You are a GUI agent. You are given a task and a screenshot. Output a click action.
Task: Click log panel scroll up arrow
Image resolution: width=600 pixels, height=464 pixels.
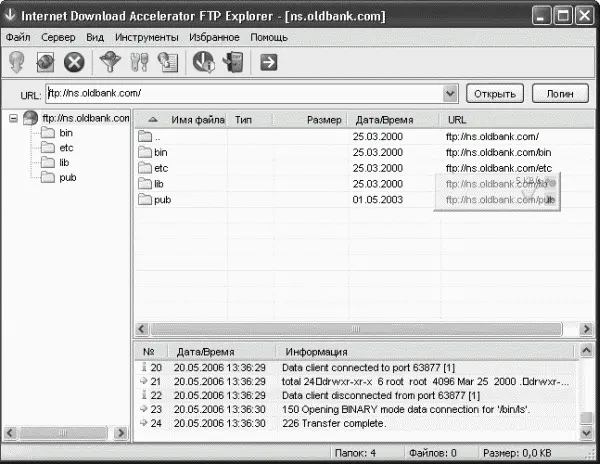(x=586, y=350)
